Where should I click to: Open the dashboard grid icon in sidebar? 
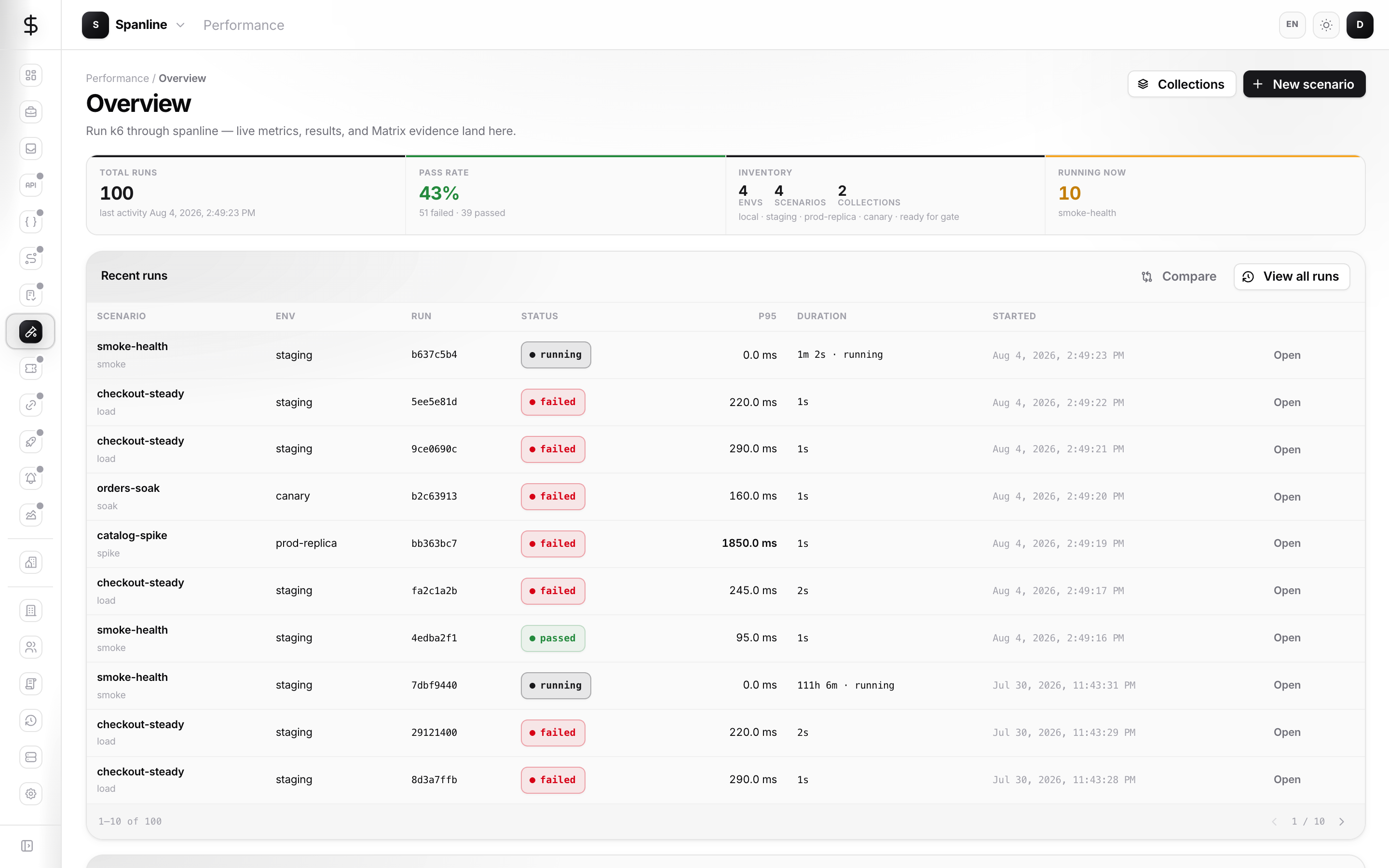pos(31,75)
